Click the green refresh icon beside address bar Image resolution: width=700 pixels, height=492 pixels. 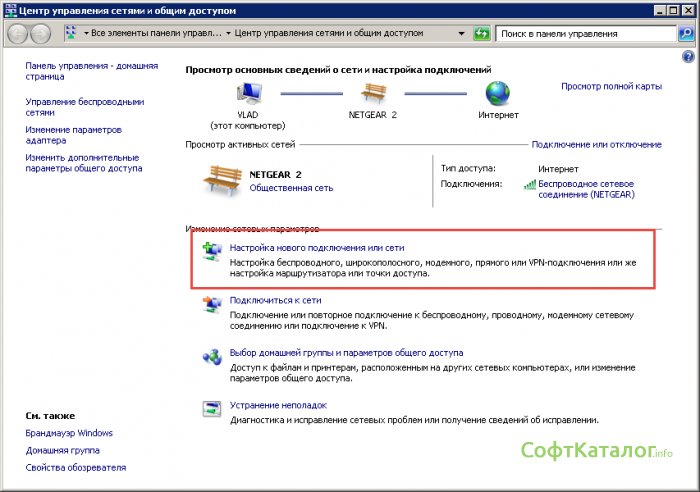tap(481, 33)
